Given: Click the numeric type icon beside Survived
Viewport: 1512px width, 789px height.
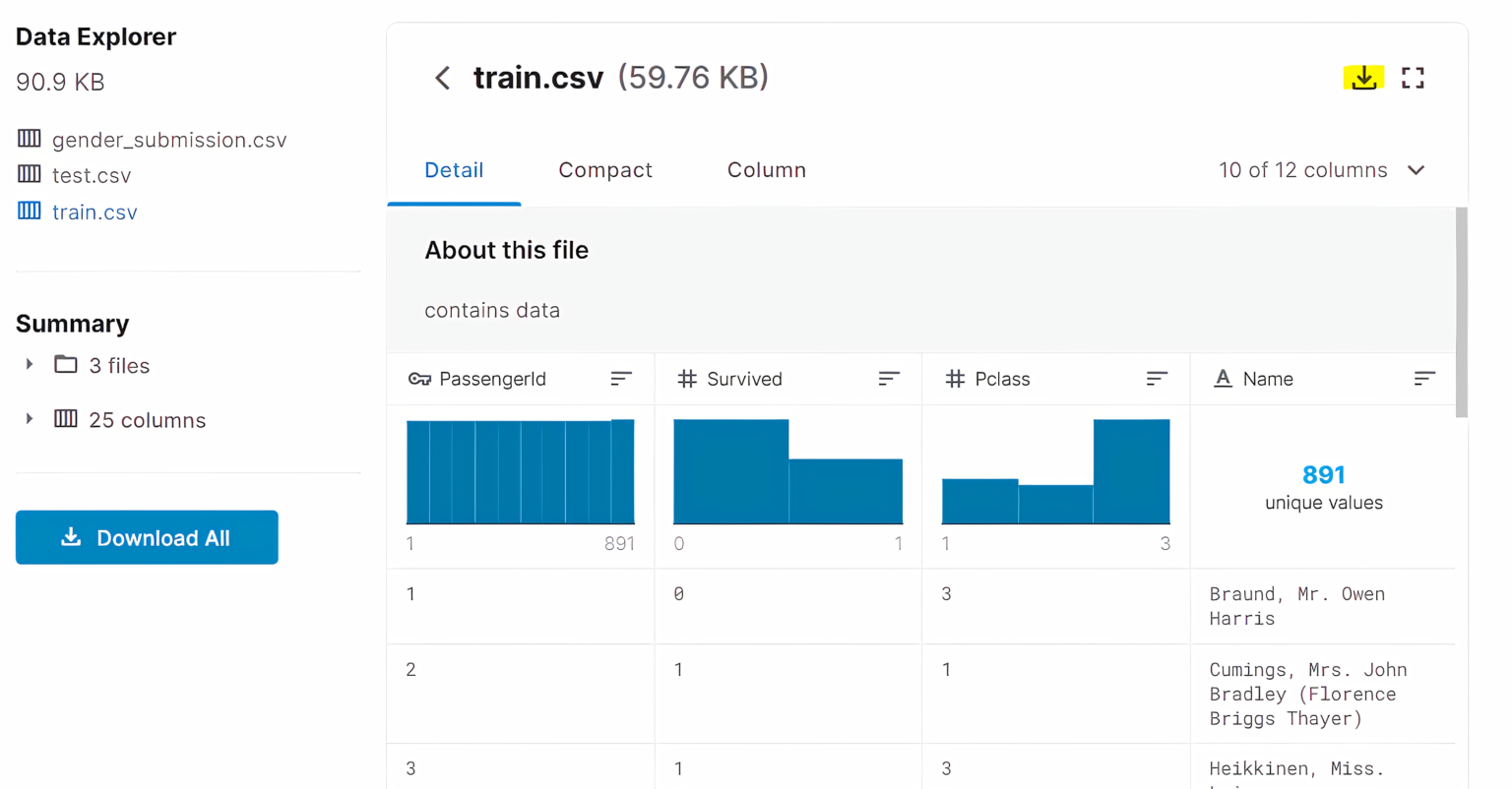Looking at the screenshot, I should click(x=686, y=378).
